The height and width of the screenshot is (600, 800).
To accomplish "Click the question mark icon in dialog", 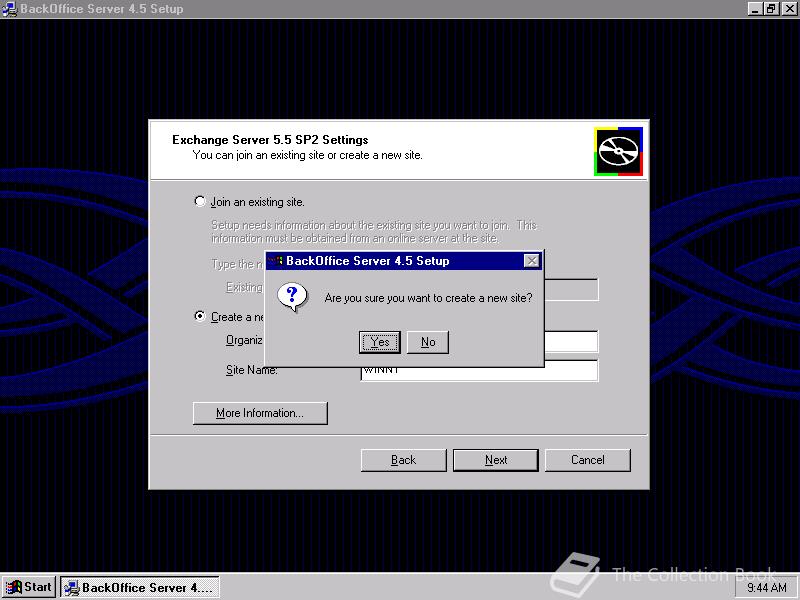I will 292,297.
